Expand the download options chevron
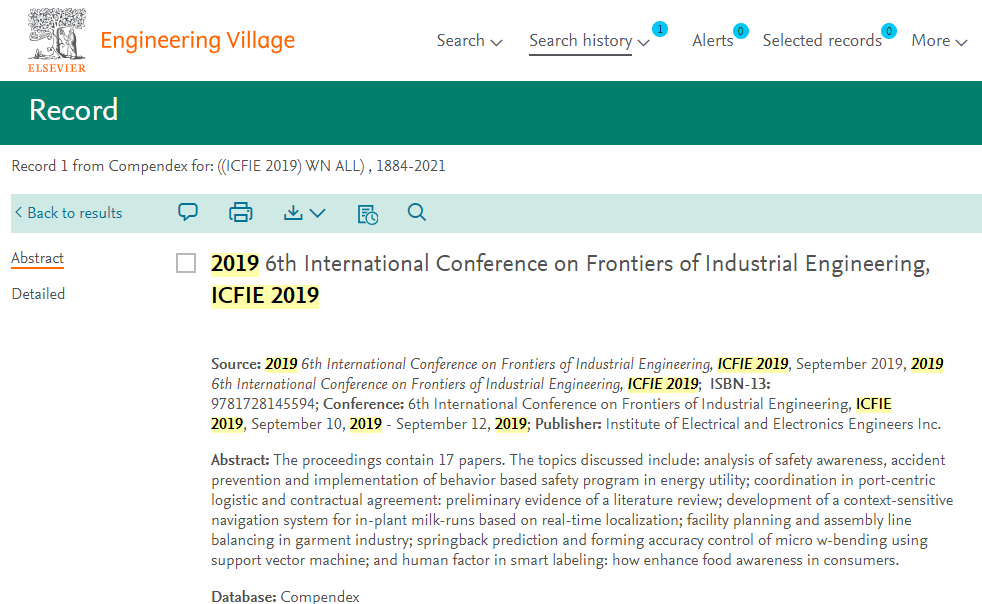Viewport: 982px width, 604px height. click(318, 213)
